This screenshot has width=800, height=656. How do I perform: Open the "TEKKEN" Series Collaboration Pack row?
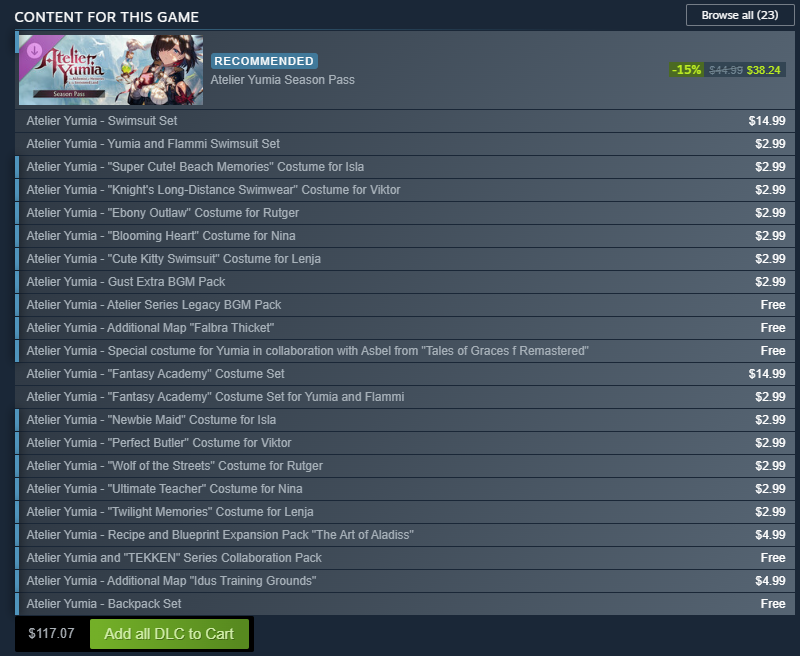click(x=405, y=558)
